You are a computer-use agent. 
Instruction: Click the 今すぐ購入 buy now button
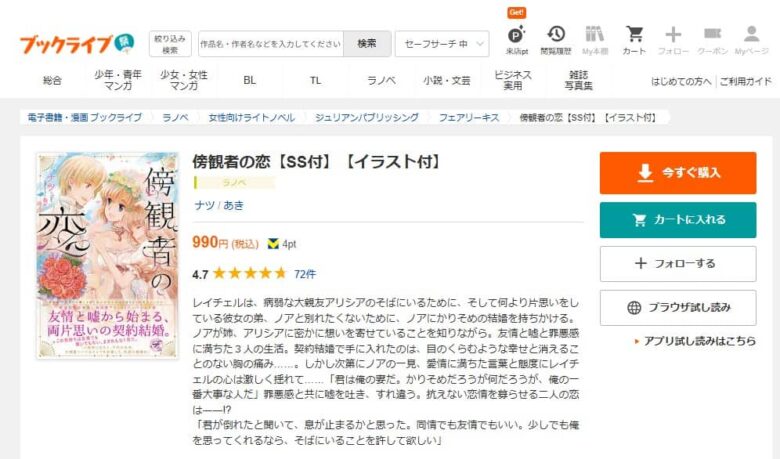[678, 173]
